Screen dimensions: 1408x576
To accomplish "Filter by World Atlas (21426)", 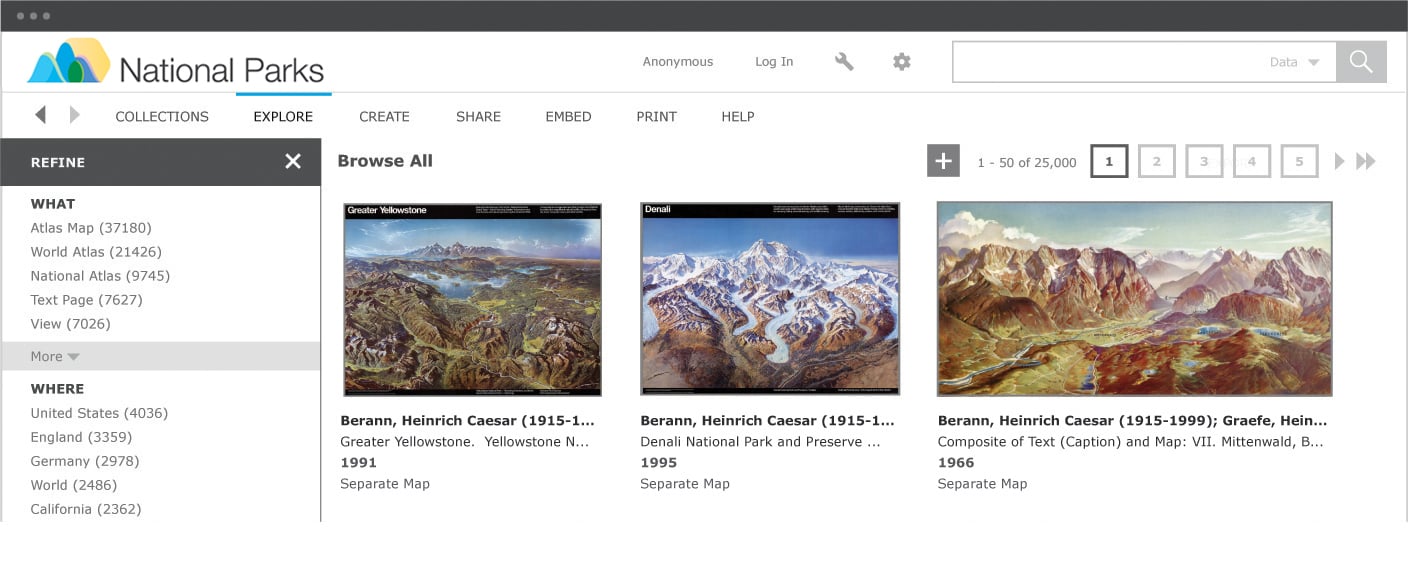I will [x=96, y=252].
